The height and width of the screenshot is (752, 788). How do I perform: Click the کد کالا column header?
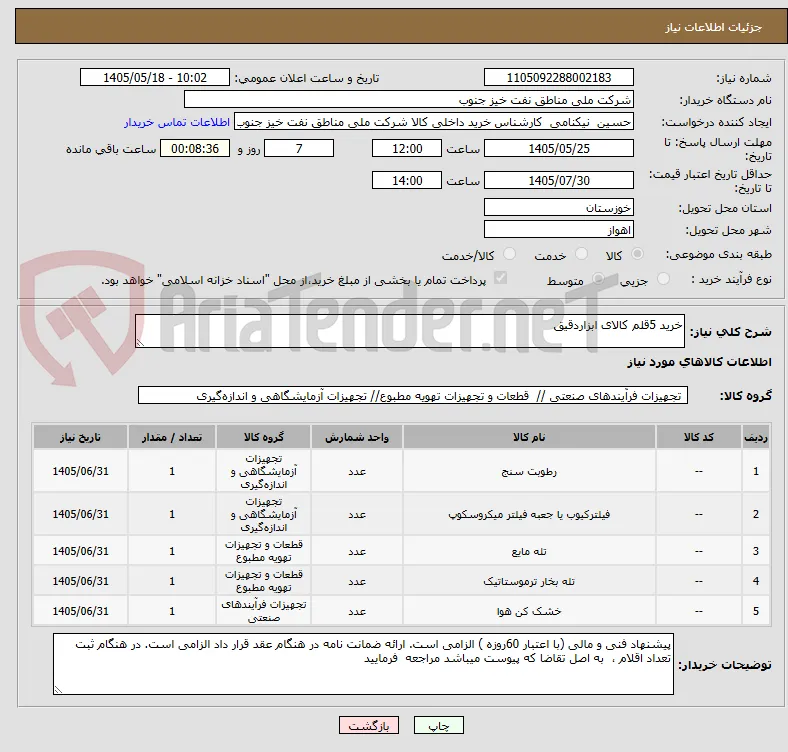[699, 437]
